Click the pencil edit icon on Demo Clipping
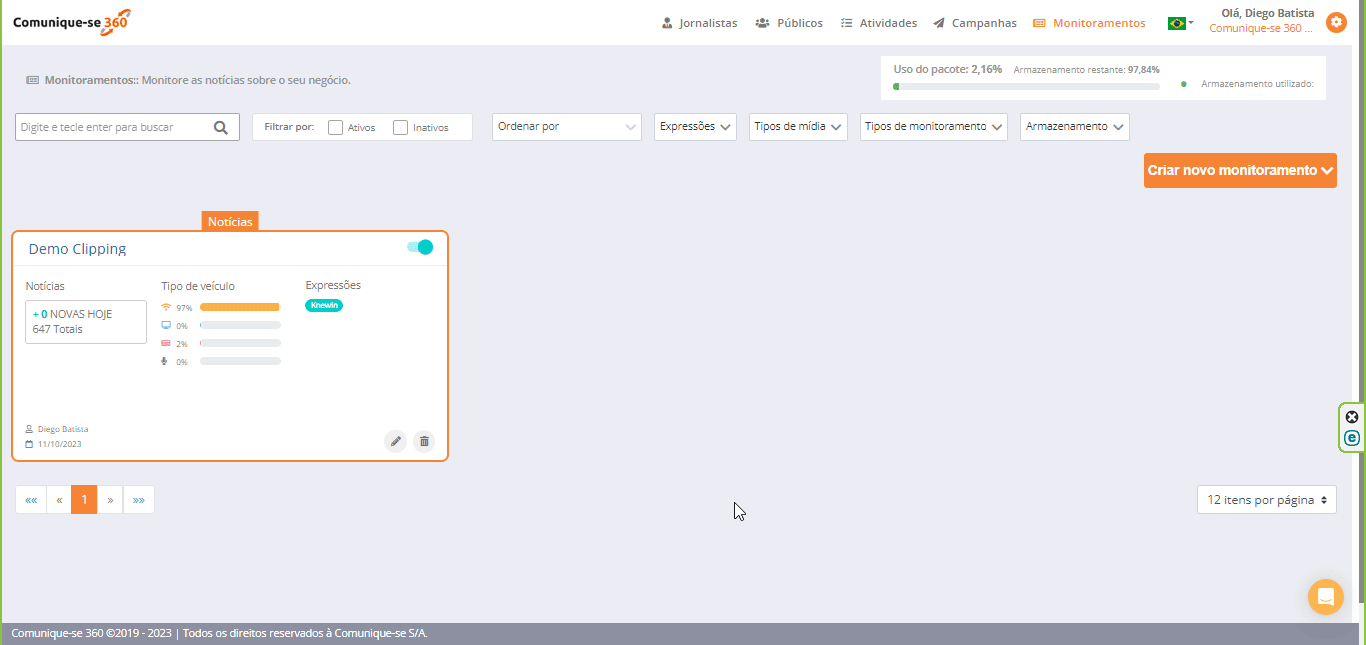Screen dimensions: 1366x645 [x=395, y=441]
